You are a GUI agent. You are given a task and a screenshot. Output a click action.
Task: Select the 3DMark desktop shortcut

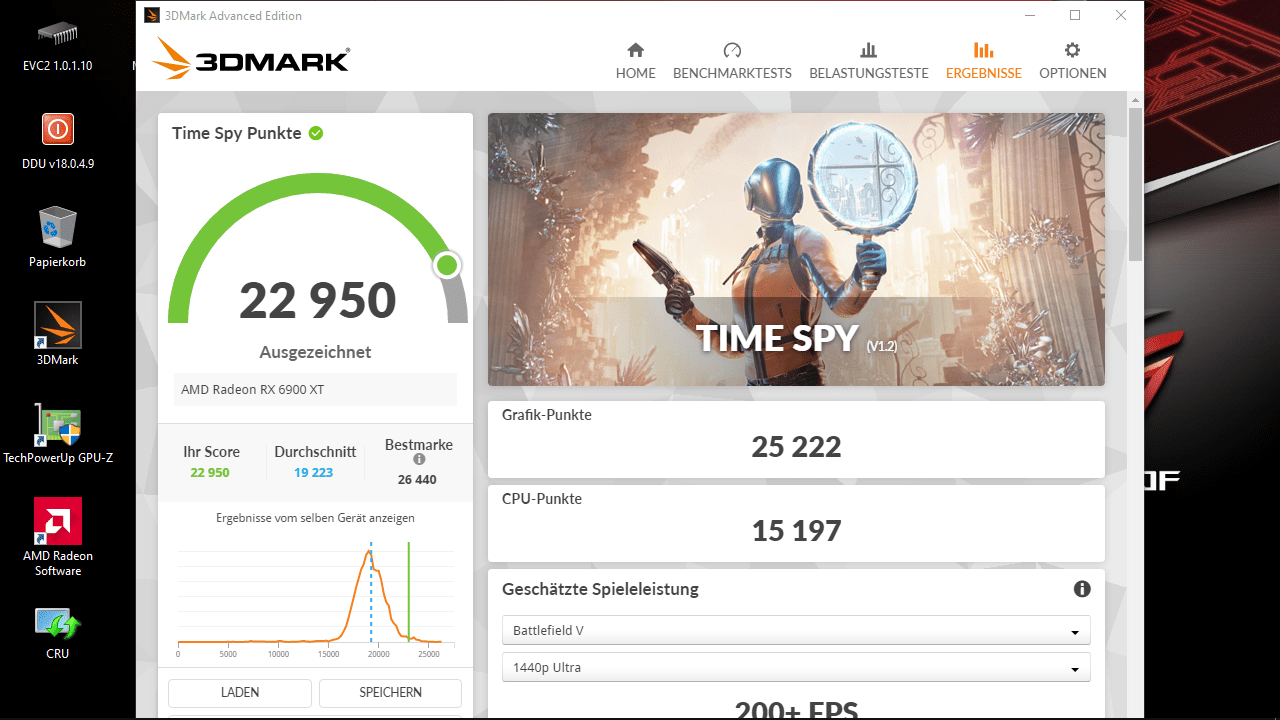(x=57, y=335)
